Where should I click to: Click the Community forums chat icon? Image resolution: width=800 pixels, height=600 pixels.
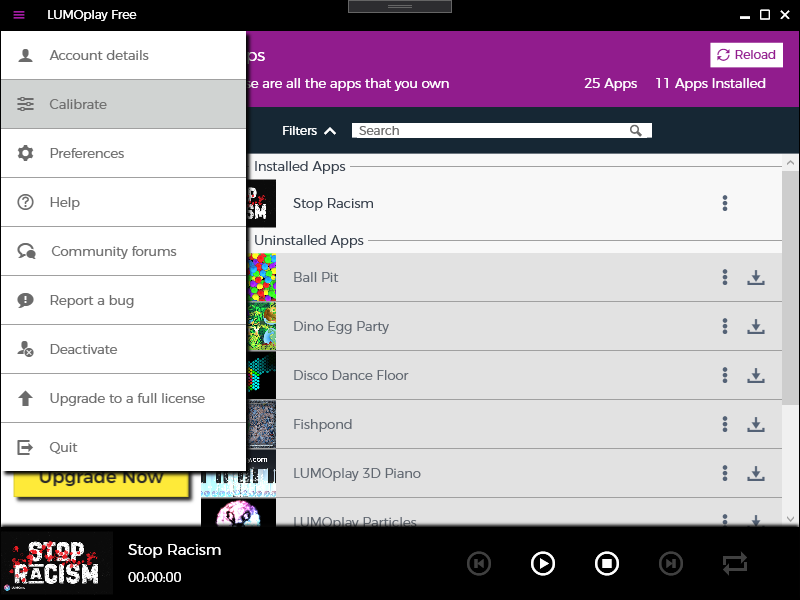pos(27,251)
